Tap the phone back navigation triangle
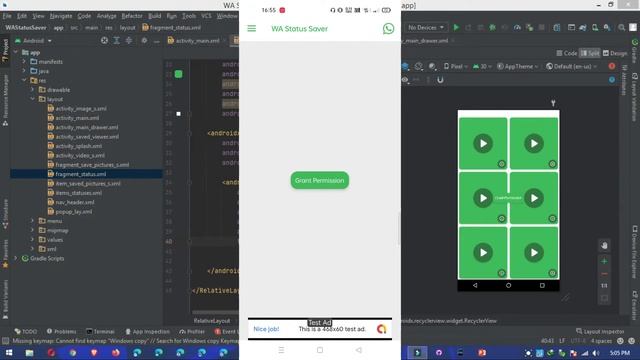This screenshot has height=360, width=640. tap(358, 350)
